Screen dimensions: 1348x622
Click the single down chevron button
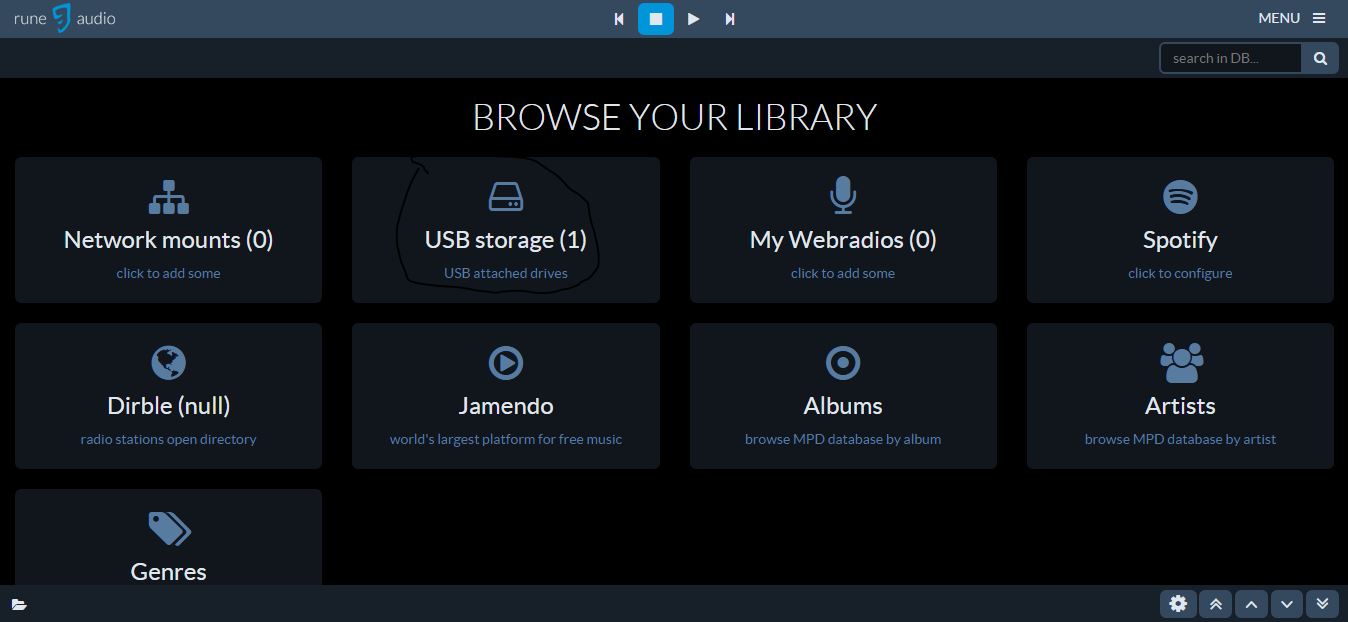[1287, 603]
